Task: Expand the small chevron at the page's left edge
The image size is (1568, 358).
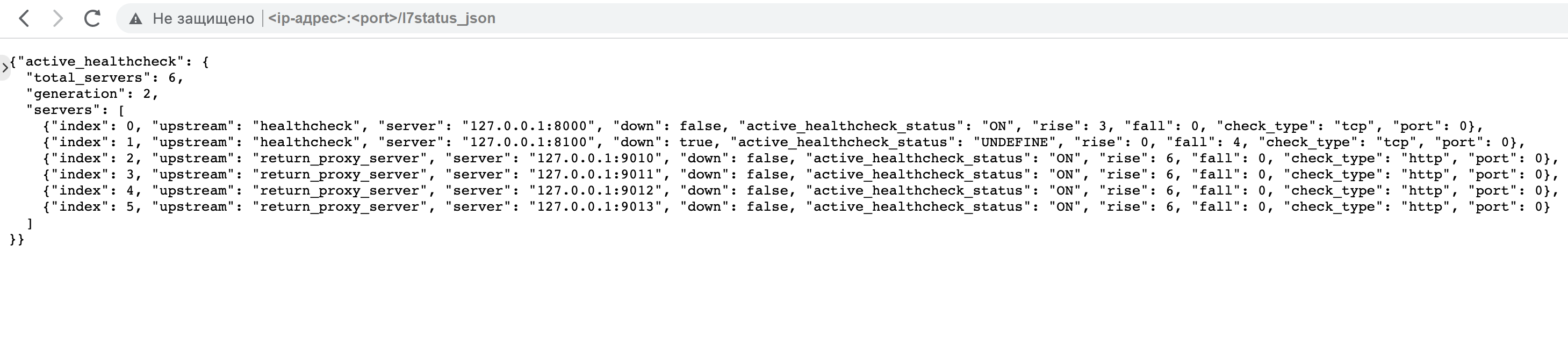Action: pos(5,67)
